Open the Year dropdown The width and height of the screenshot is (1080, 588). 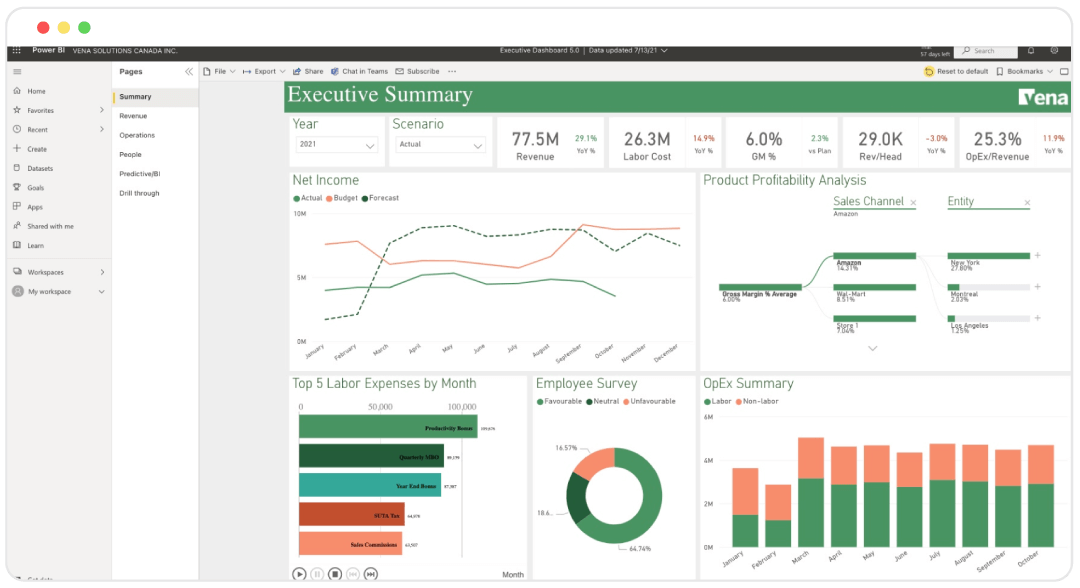tap(336, 144)
